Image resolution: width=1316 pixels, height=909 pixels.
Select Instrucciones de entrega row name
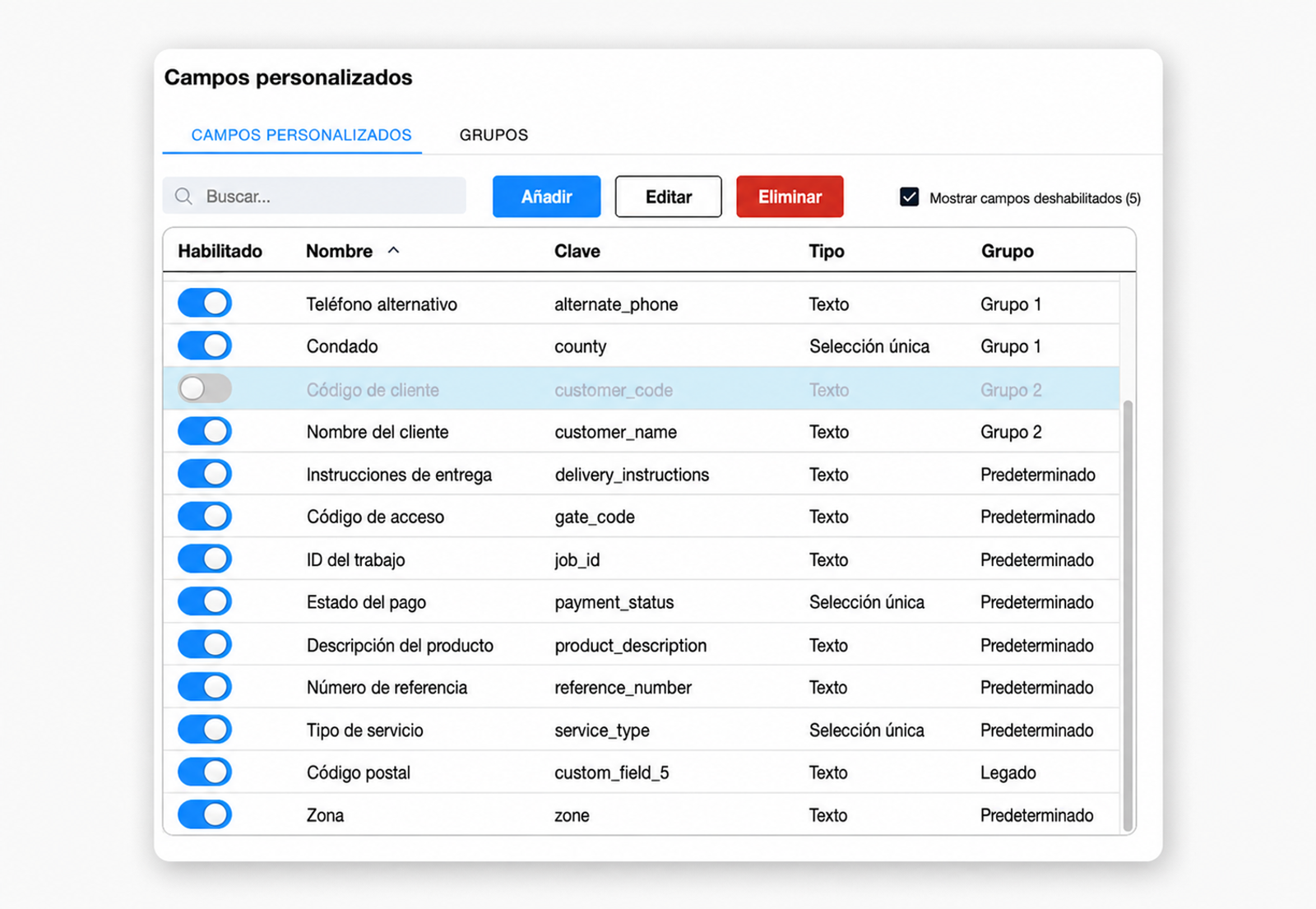[399, 475]
